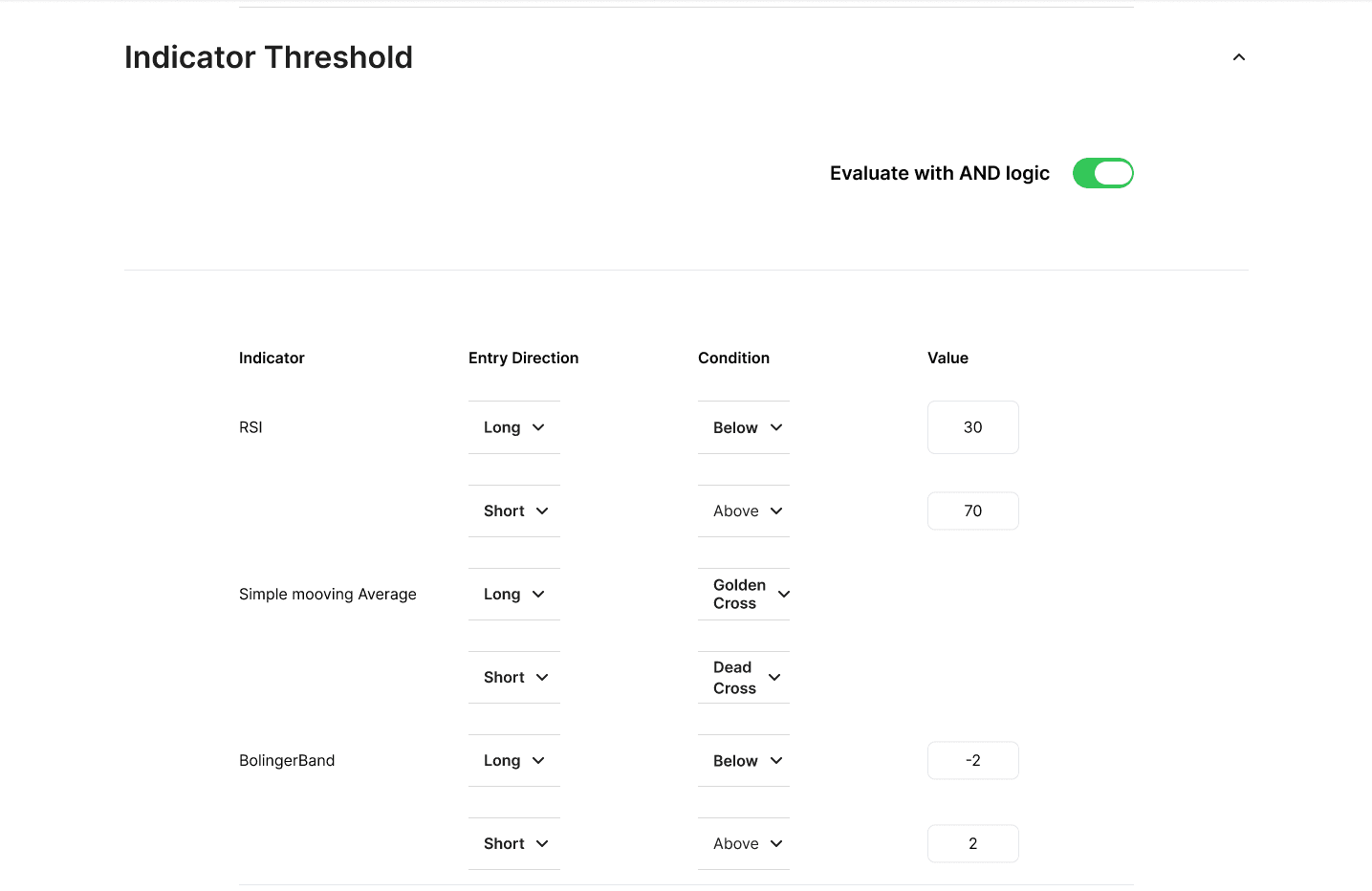
Task: Toggle Evaluate with AND logic switch
Action: [1102, 173]
